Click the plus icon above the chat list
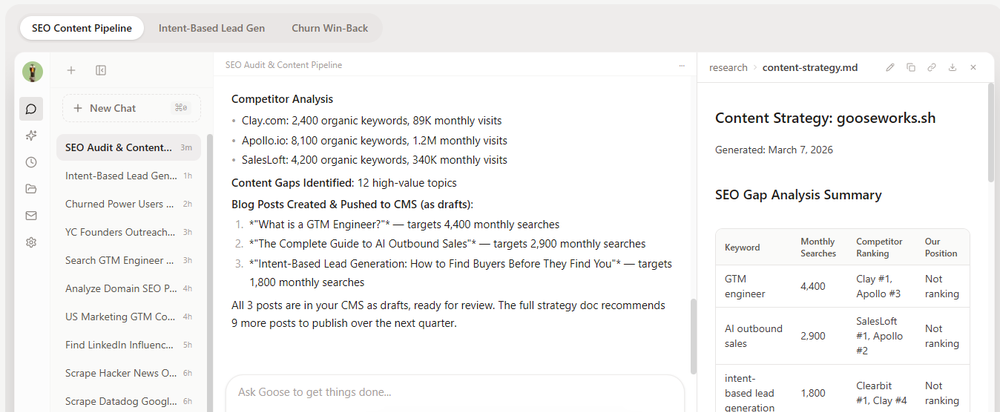 pos(71,70)
